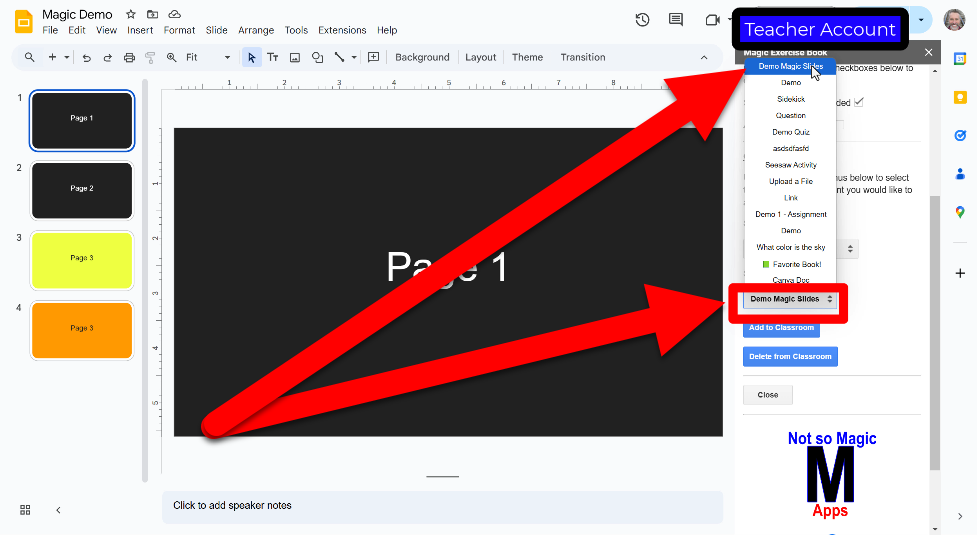
Task: Open the File menu
Action: 50,30
